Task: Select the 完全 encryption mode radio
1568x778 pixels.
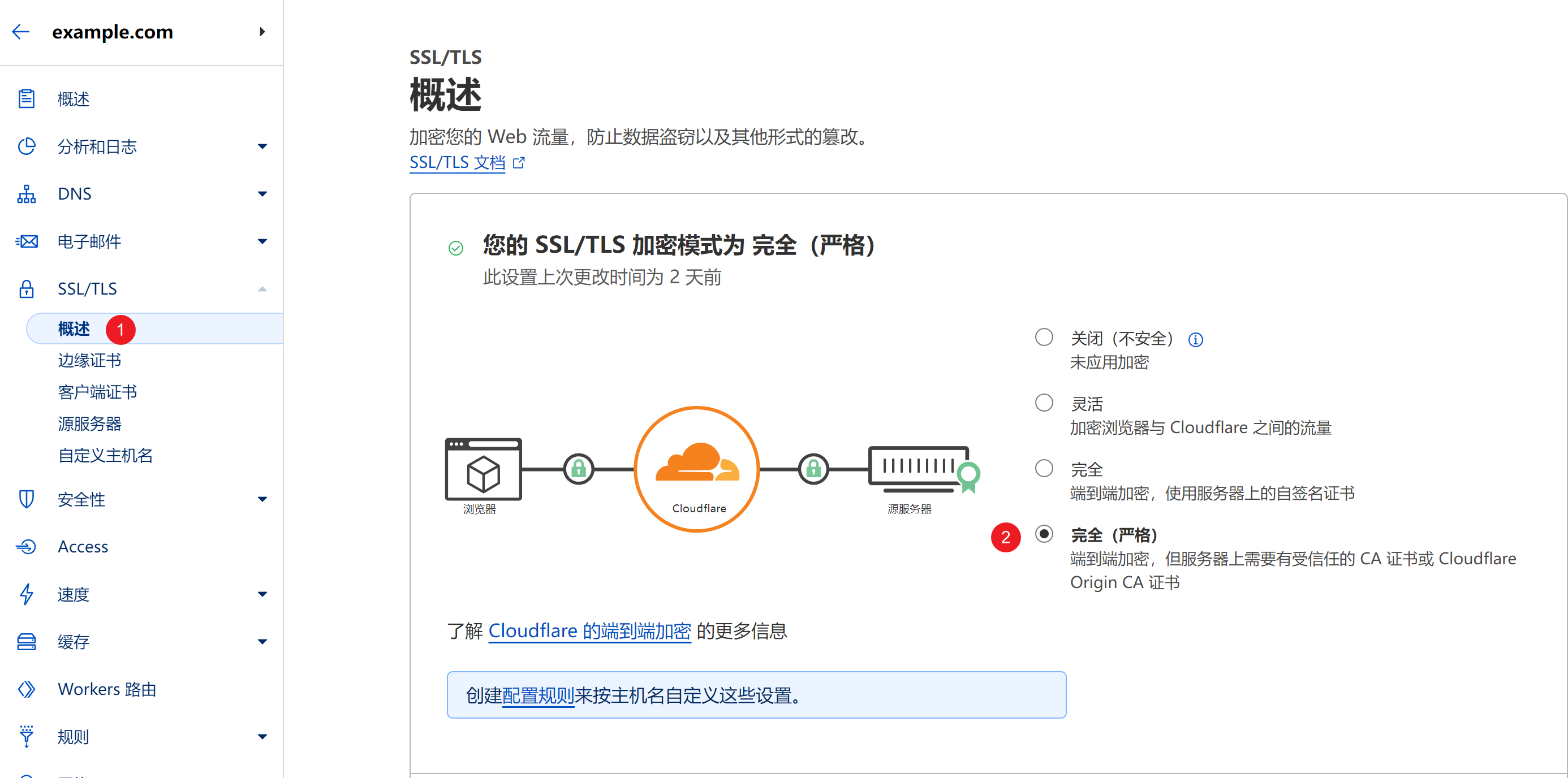Action: point(1044,468)
